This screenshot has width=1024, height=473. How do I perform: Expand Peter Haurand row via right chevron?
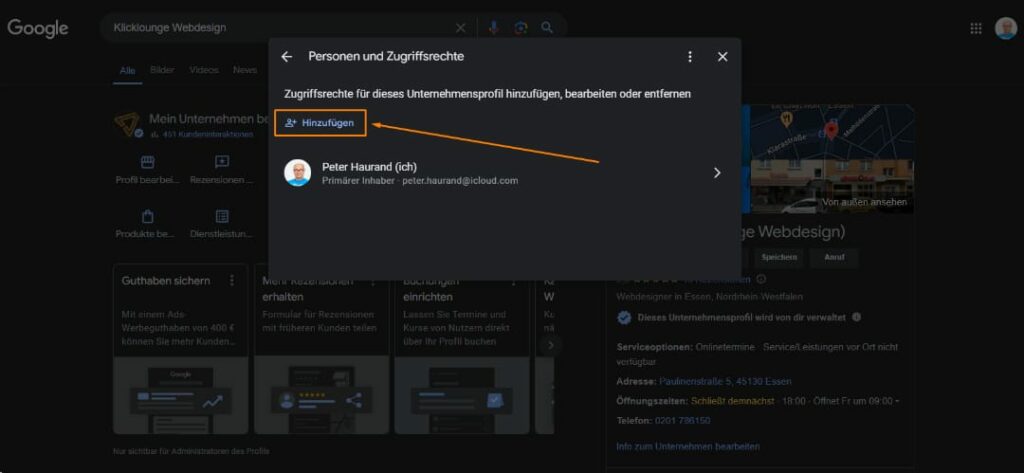[x=717, y=173]
